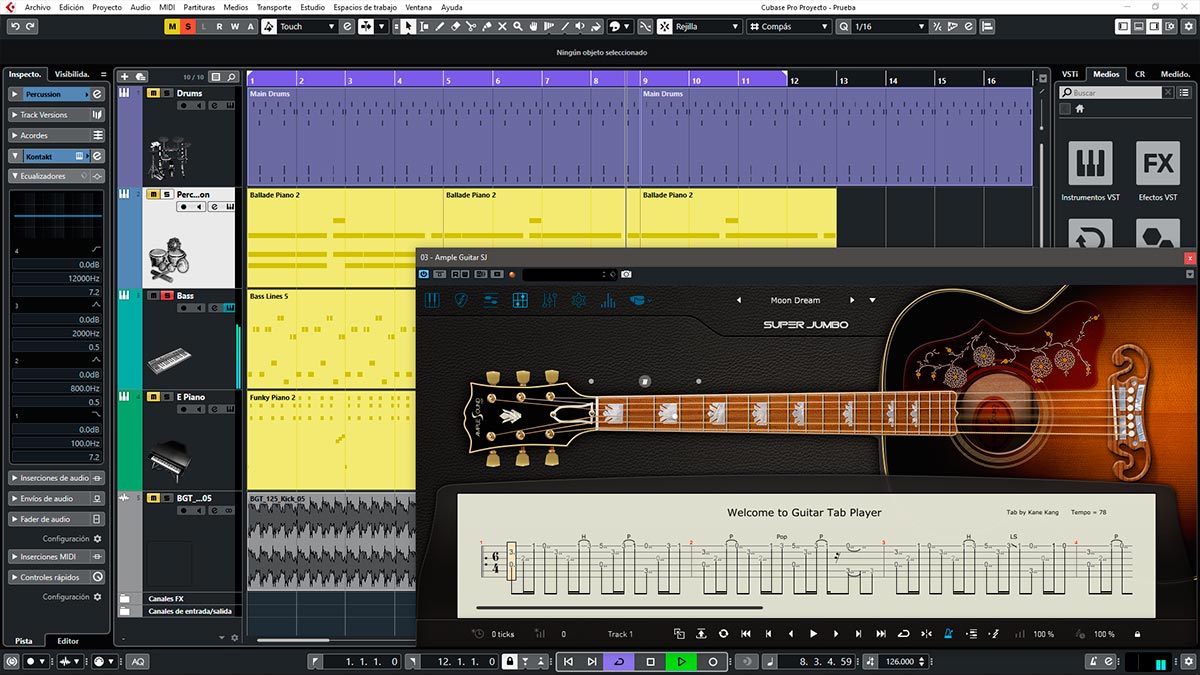Click the Tab Player progress bar
The height and width of the screenshot is (675, 1200).
620,608
